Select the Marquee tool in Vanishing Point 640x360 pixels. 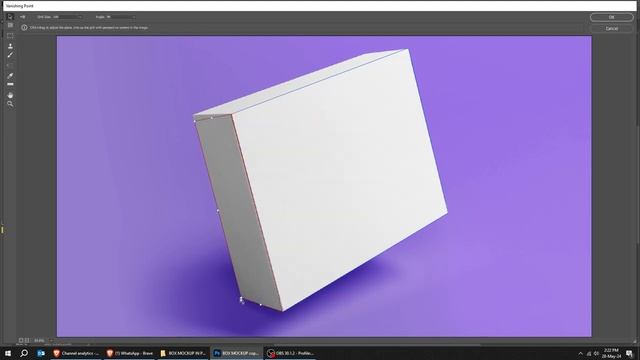[10, 36]
